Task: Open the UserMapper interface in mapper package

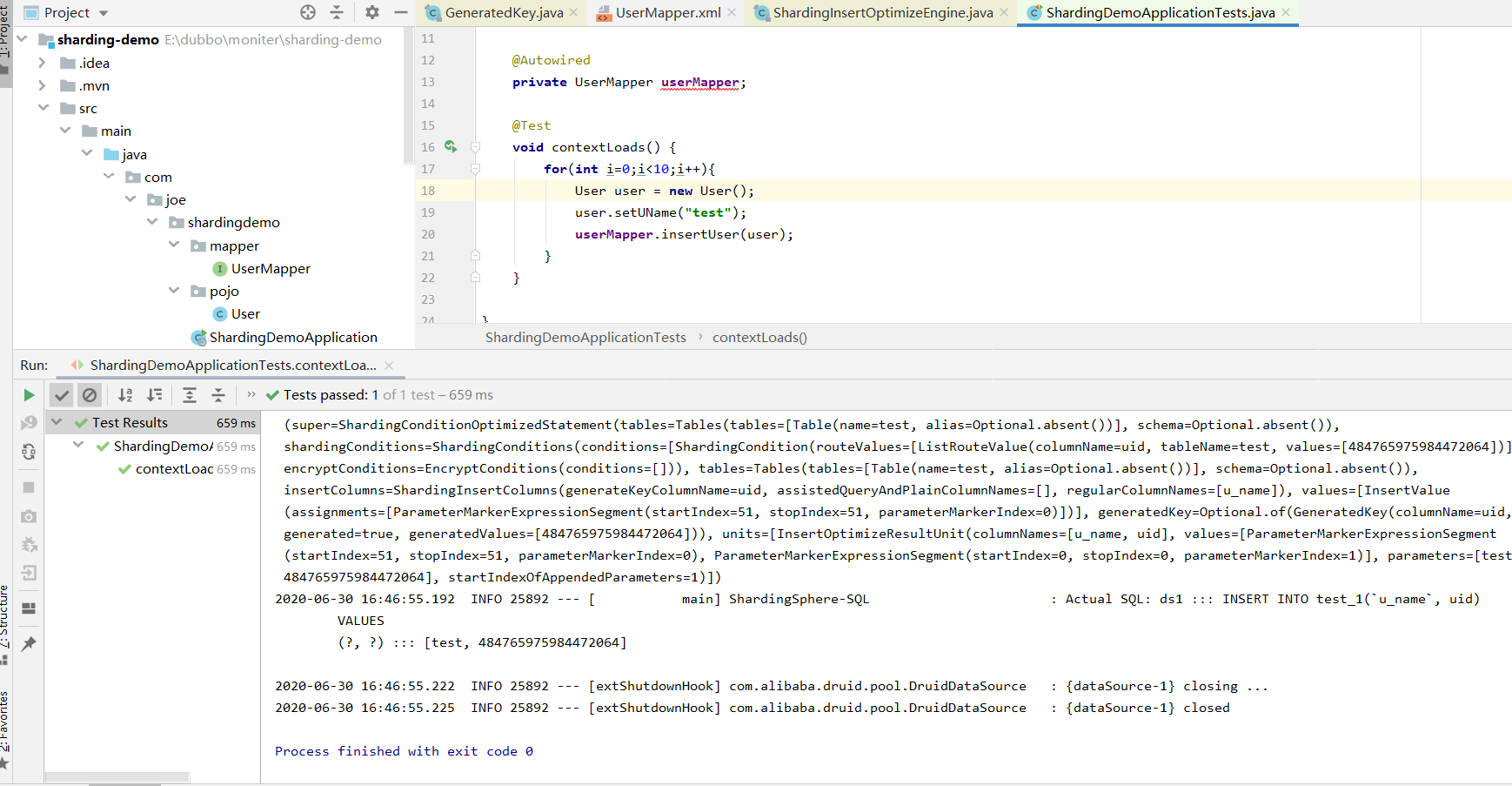Action: point(271,268)
